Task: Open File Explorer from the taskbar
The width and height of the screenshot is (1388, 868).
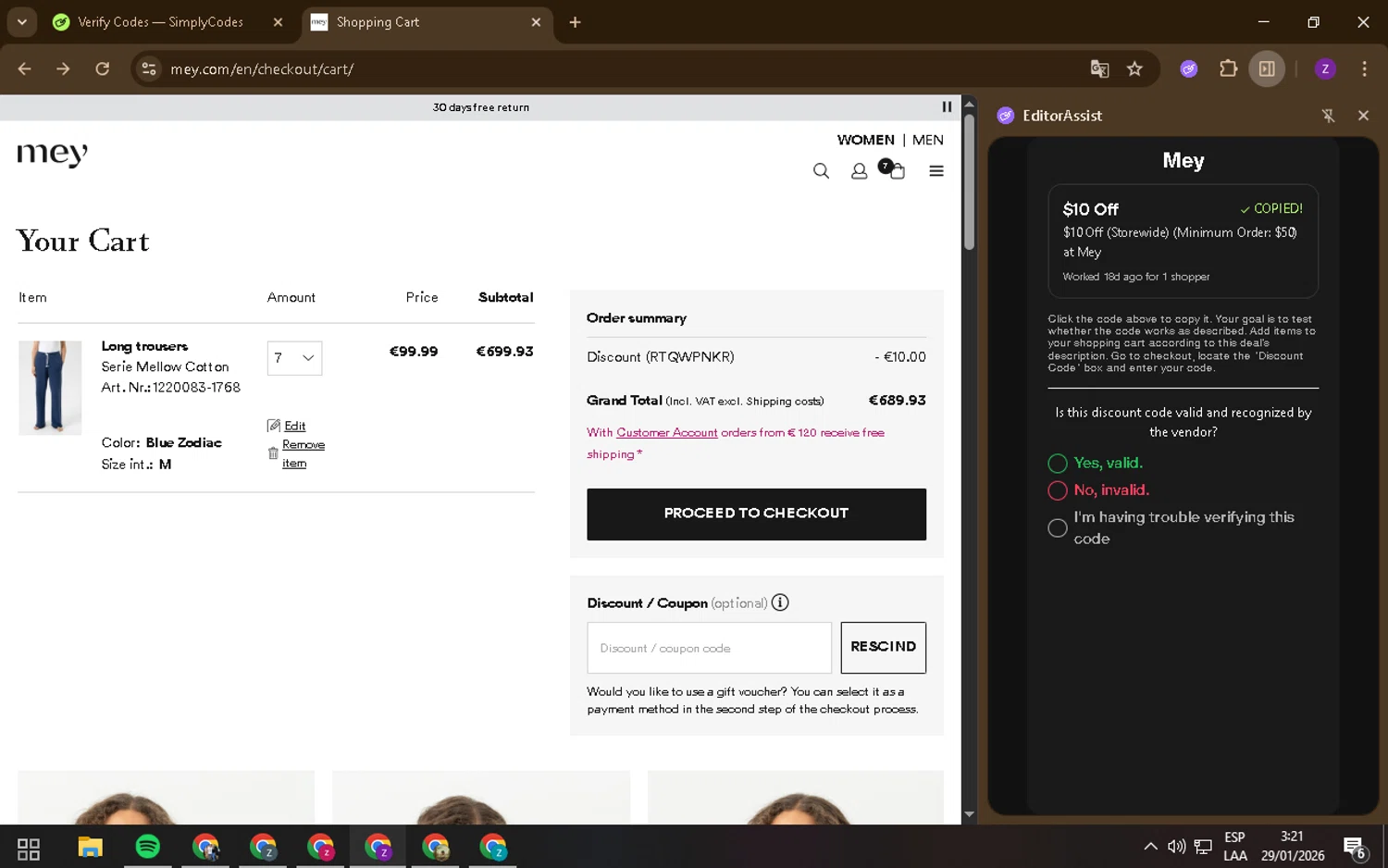Action: click(90, 847)
